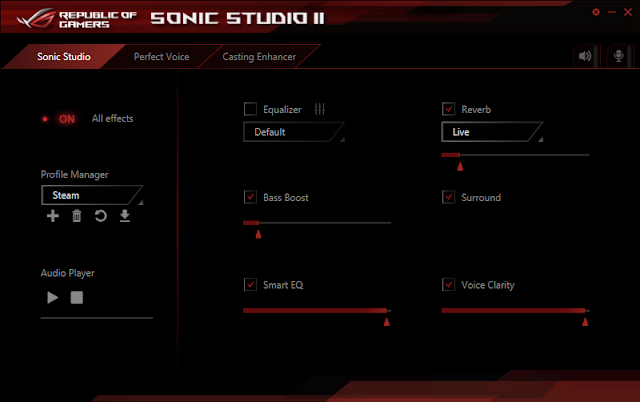The width and height of the screenshot is (640, 402).
Task: Open the Reverb Live preset dropdown
Action: (492, 132)
